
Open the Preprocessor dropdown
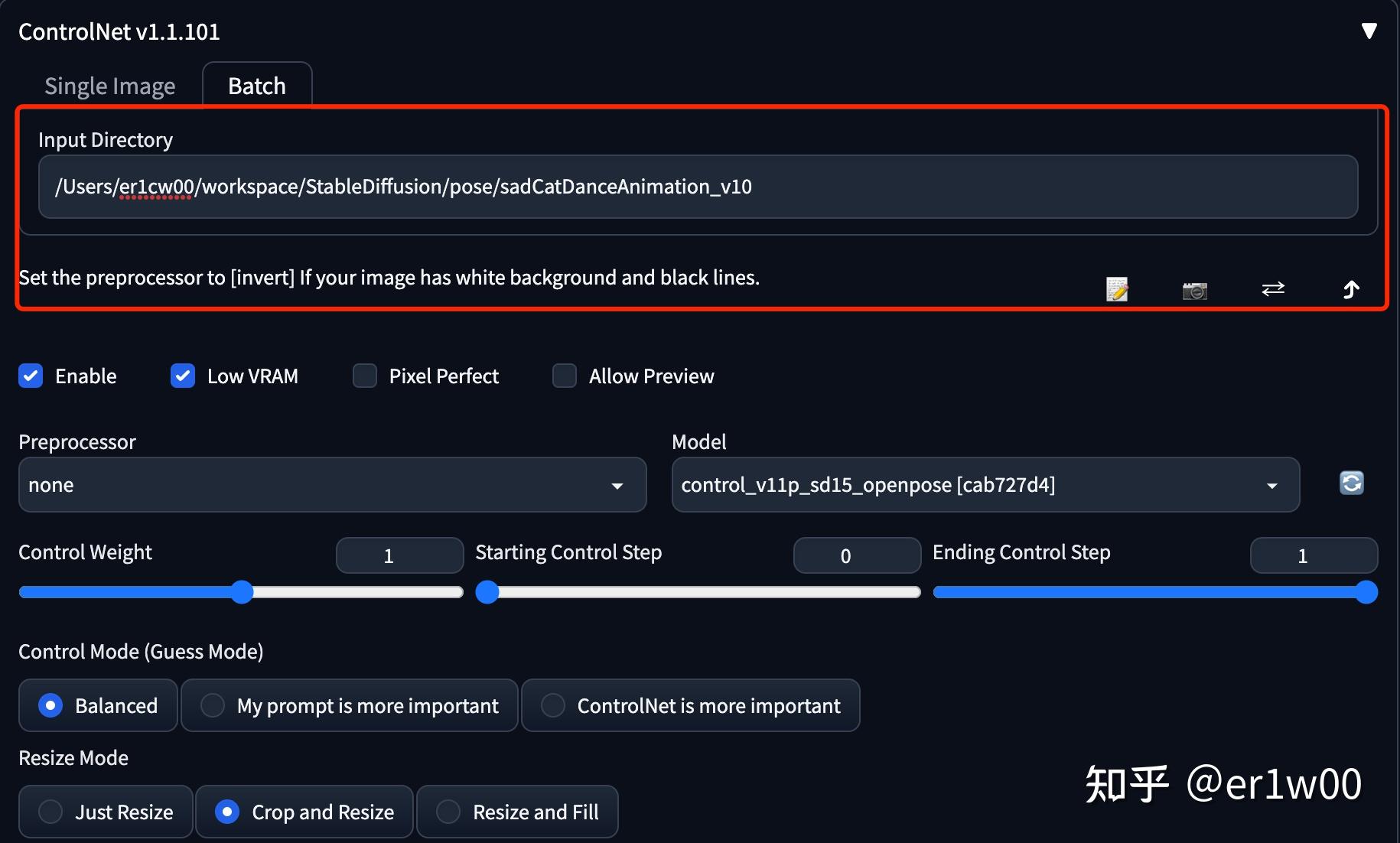(x=332, y=485)
